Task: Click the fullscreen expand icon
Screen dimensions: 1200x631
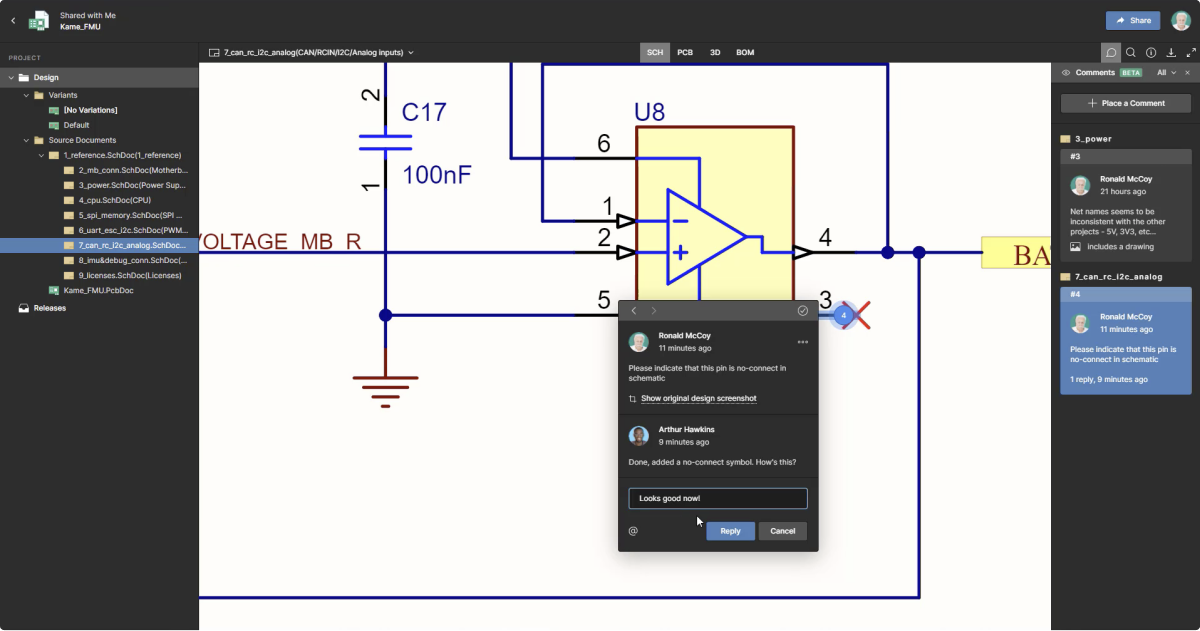Action: [1188, 53]
